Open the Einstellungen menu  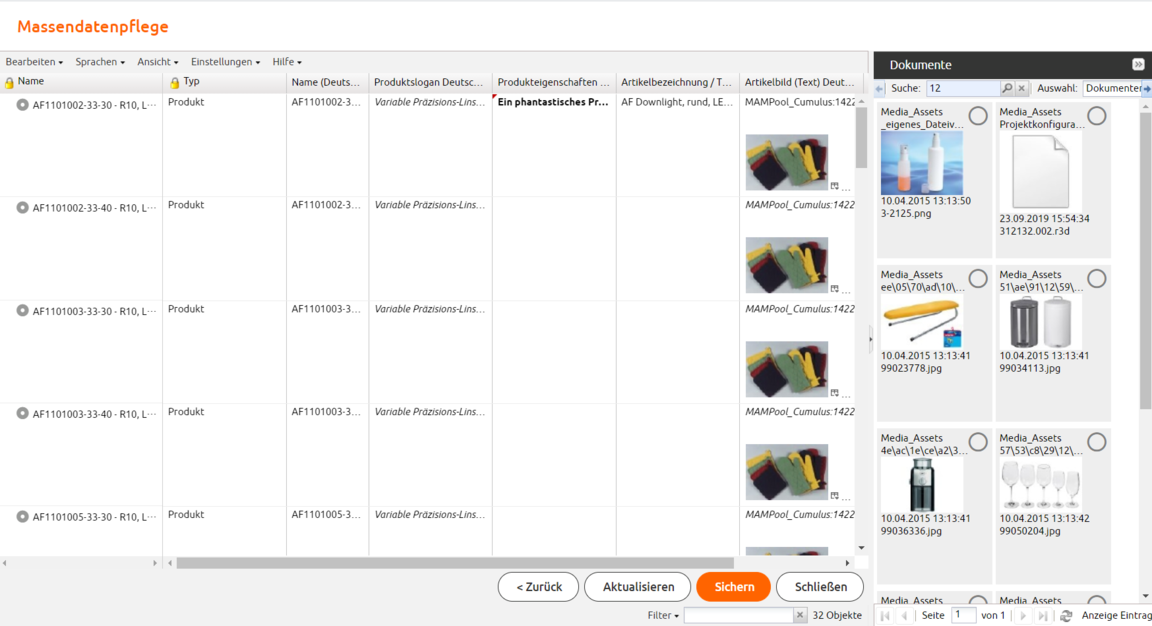225,62
